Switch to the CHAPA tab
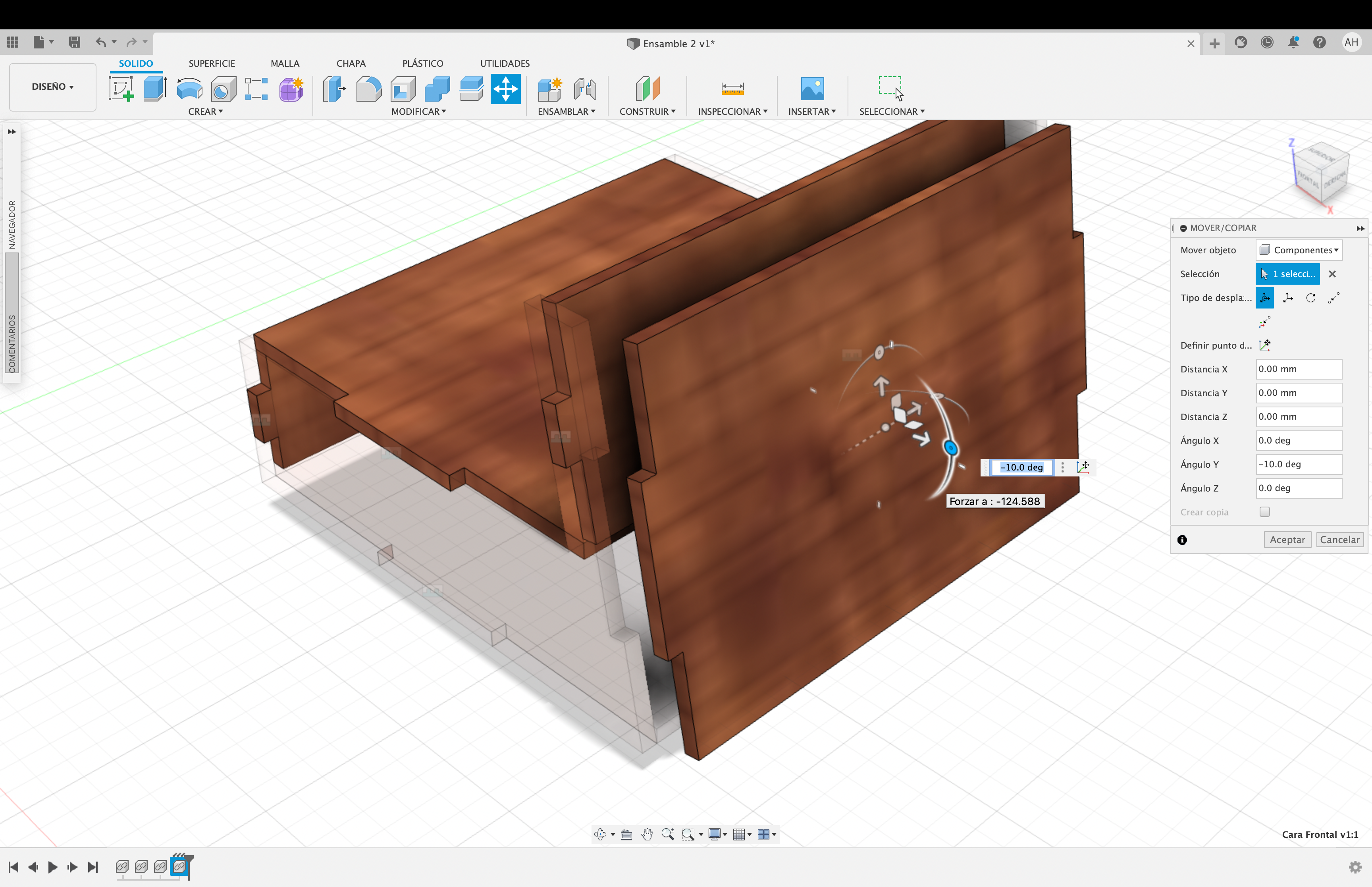The image size is (1372, 887). (351, 64)
